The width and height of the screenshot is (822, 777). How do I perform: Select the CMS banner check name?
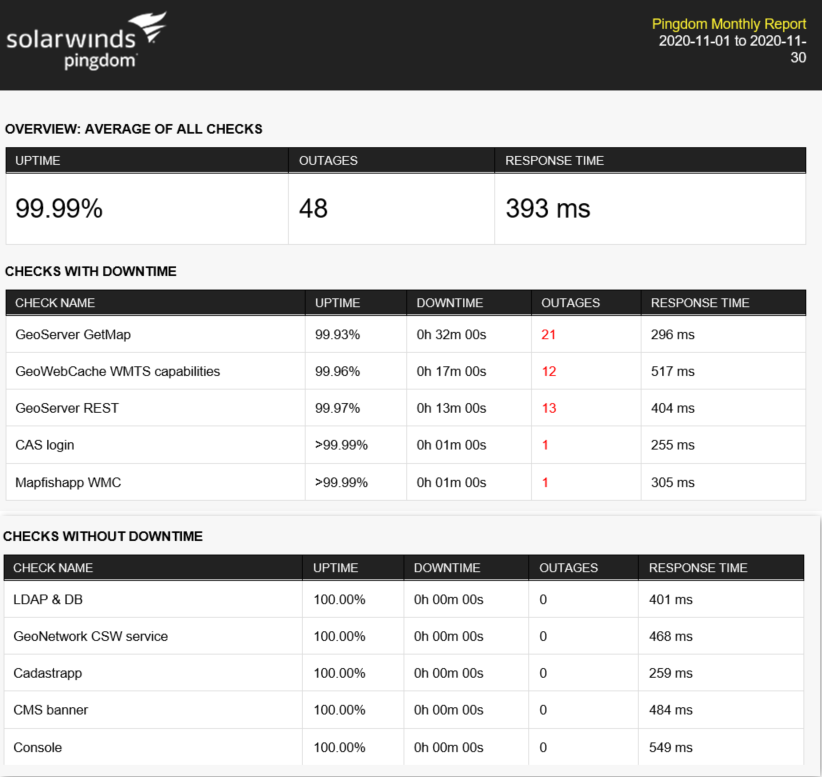click(x=50, y=710)
